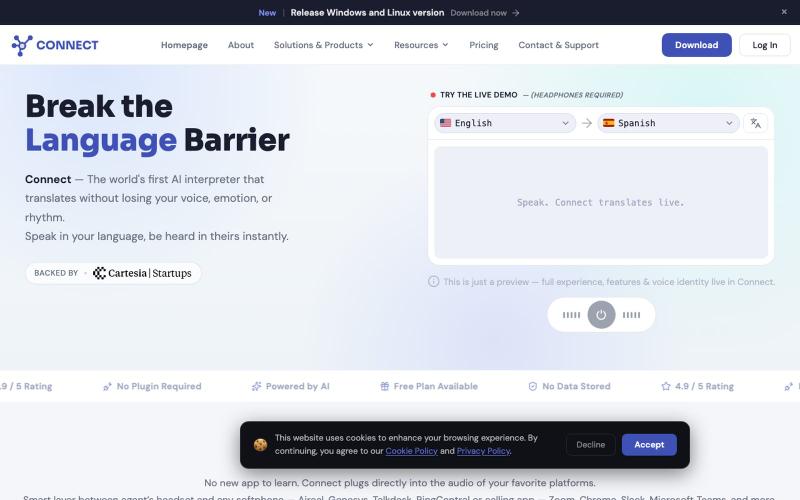Image resolution: width=800 pixels, height=500 pixels.
Task: Click the No Data Stored text
Action: point(576,386)
